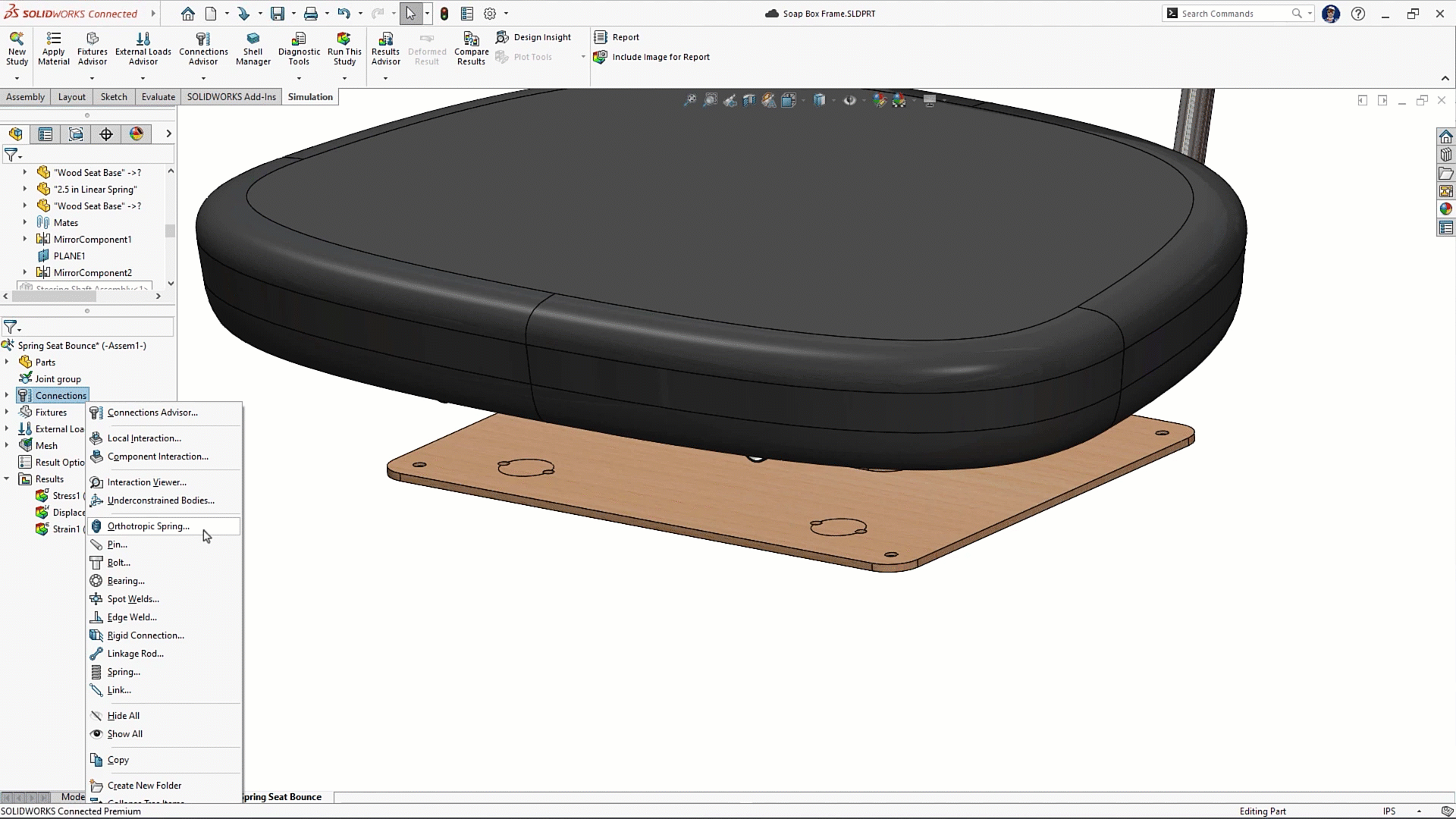Viewport: 1456px width, 819px height.
Task: Open the Shell Manager
Action: (x=253, y=49)
